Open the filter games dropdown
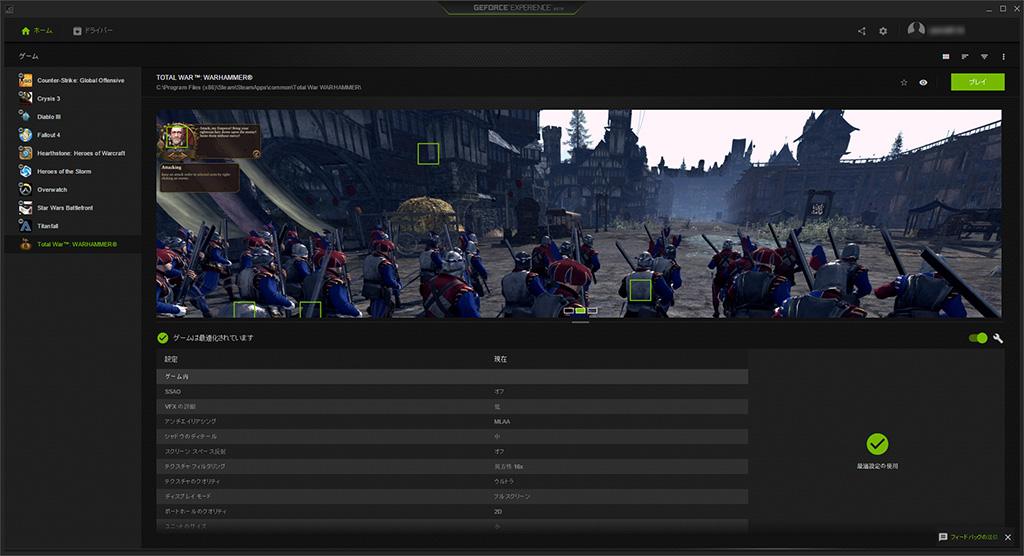The image size is (1024, 556). point(984,57)
